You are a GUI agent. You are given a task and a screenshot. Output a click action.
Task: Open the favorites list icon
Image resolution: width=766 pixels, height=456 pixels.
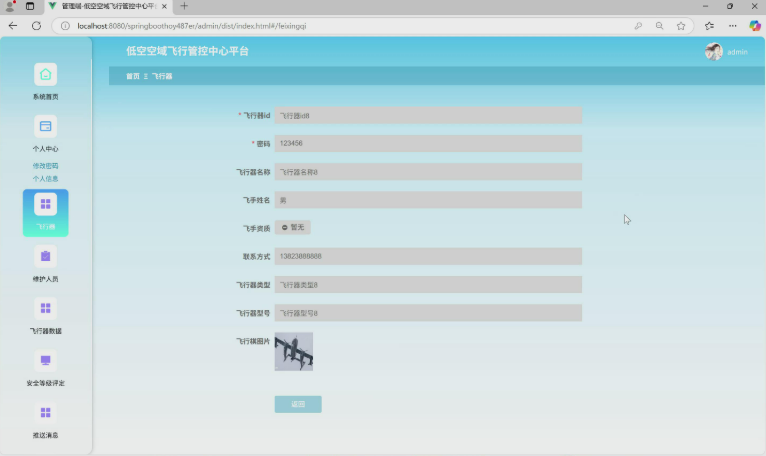coord(709,26)
